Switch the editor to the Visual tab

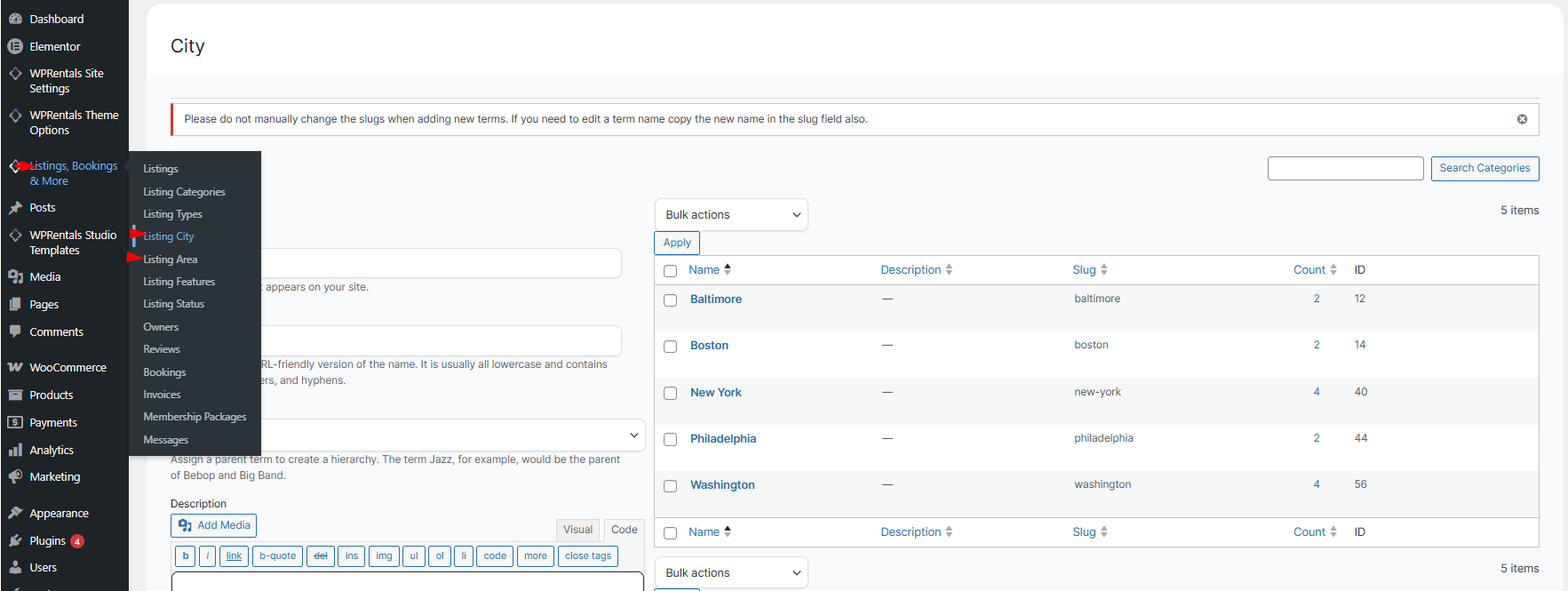pyautogui.click(x=577, y=530)
